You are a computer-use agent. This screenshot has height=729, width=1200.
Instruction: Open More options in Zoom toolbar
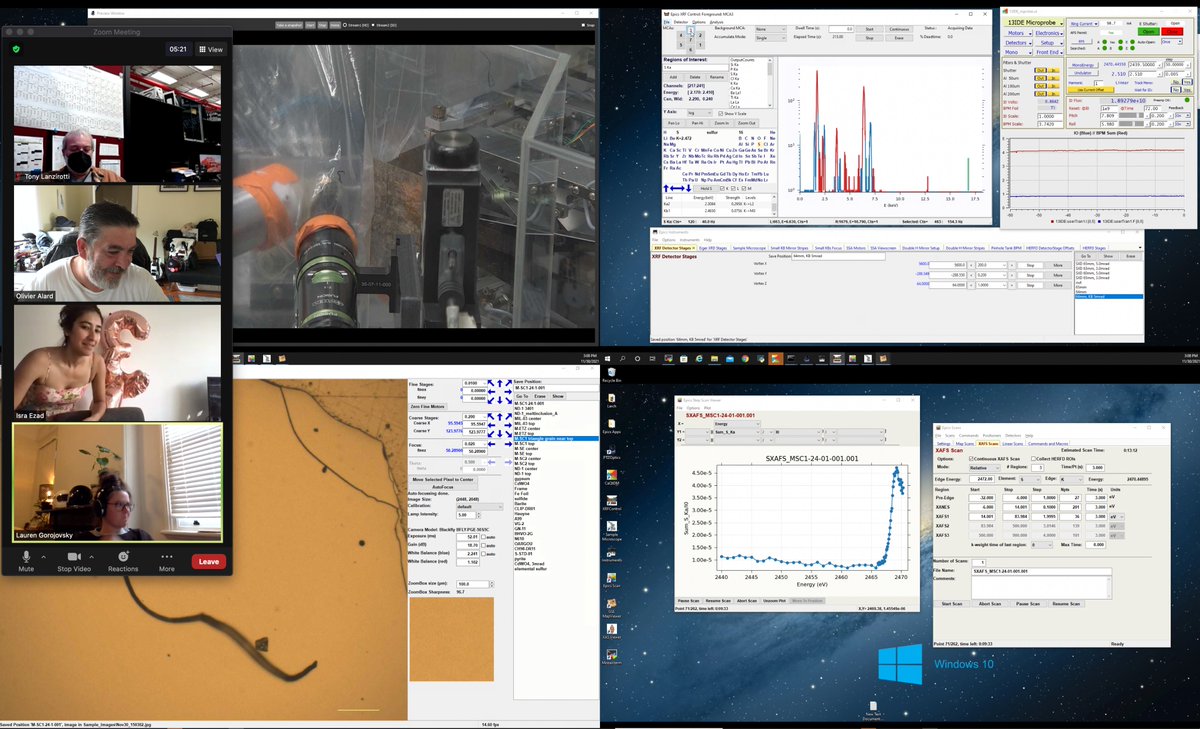[166, 561]
